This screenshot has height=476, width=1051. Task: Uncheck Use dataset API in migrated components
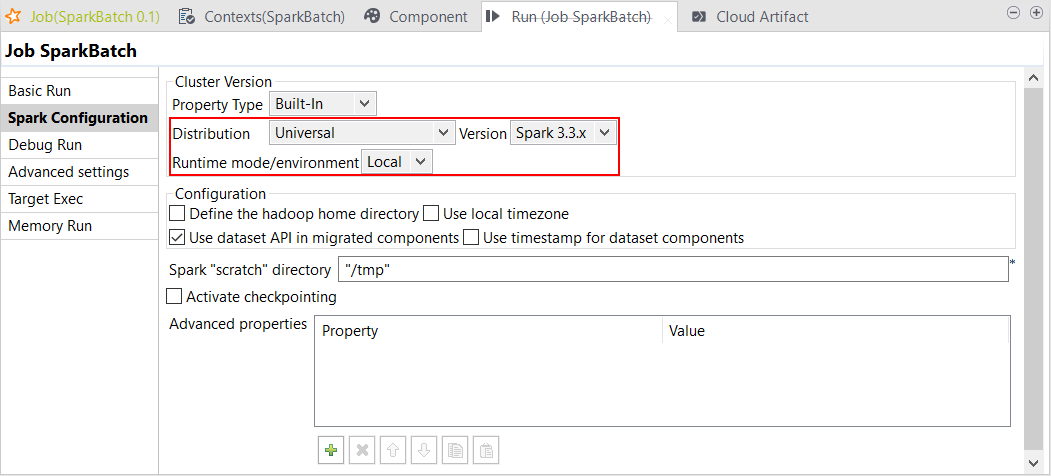[x=178, y=238]
